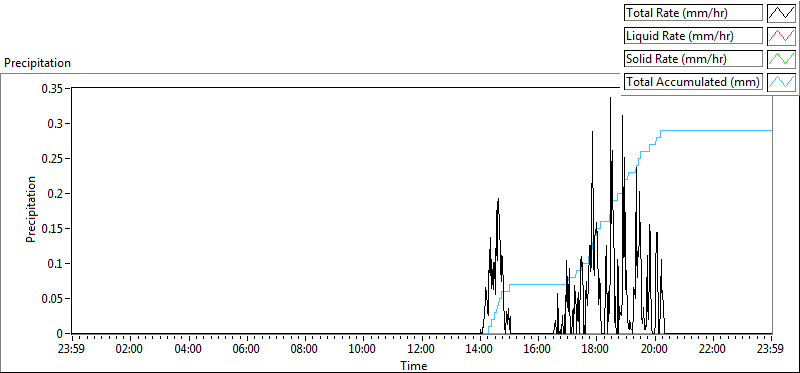The width and height of the screenshot is (800, 373).
Task: Click the 12:00 time axis label
Action: 422,349
